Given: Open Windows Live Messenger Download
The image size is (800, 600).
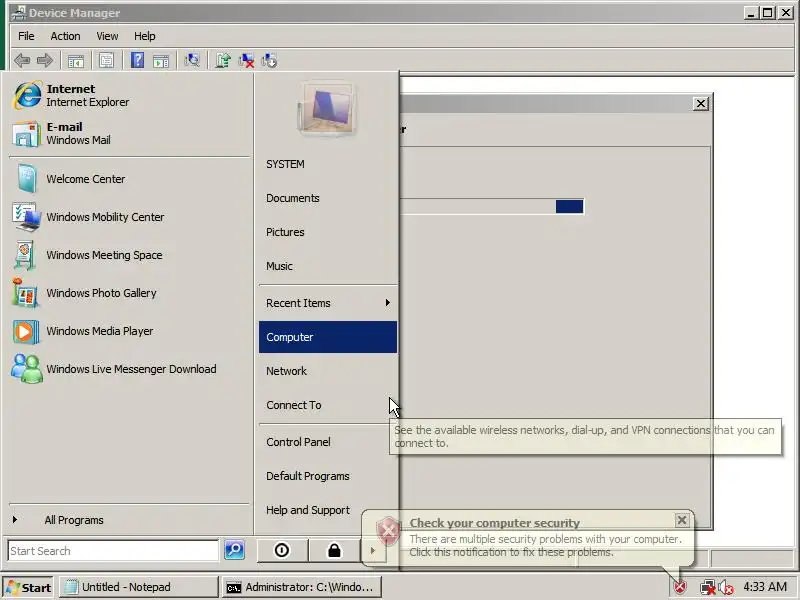Looking at the screenshot, I should (130, 369).
